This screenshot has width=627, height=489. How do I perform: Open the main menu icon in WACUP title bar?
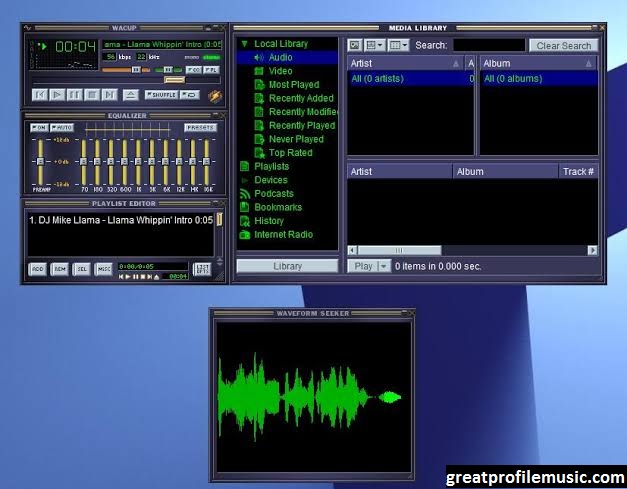pyautogui.click(x=28, y=28)
